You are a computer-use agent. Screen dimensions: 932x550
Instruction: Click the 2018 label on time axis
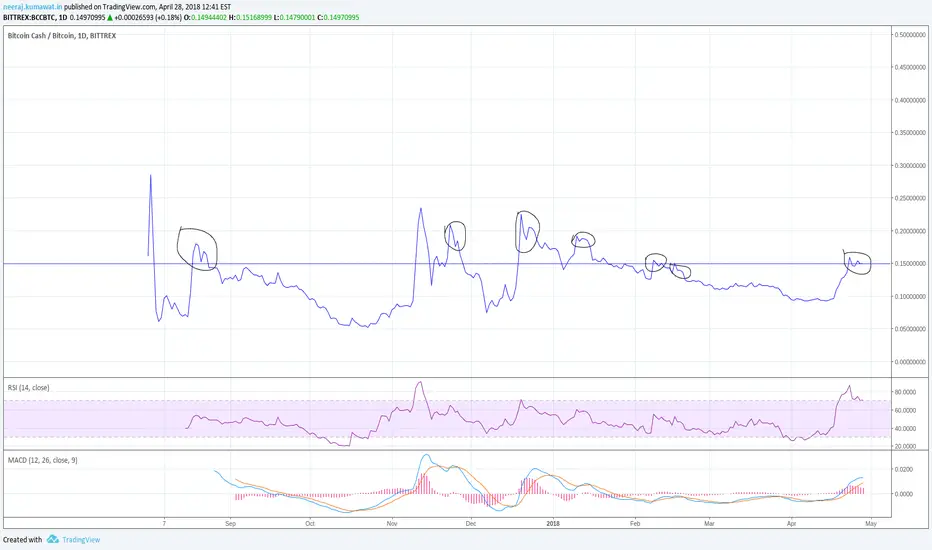pyautogui.click(x=553, y=523)
